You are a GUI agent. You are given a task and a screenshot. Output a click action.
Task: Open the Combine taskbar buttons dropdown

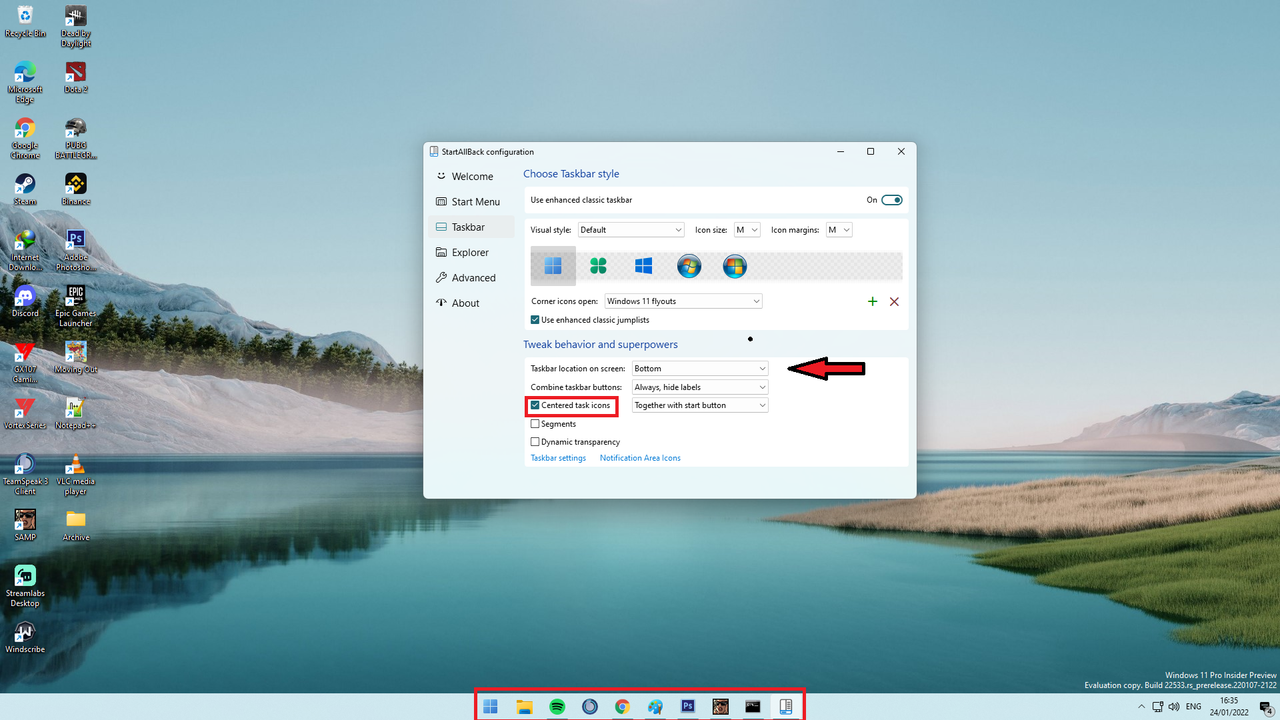click(700, 387)
